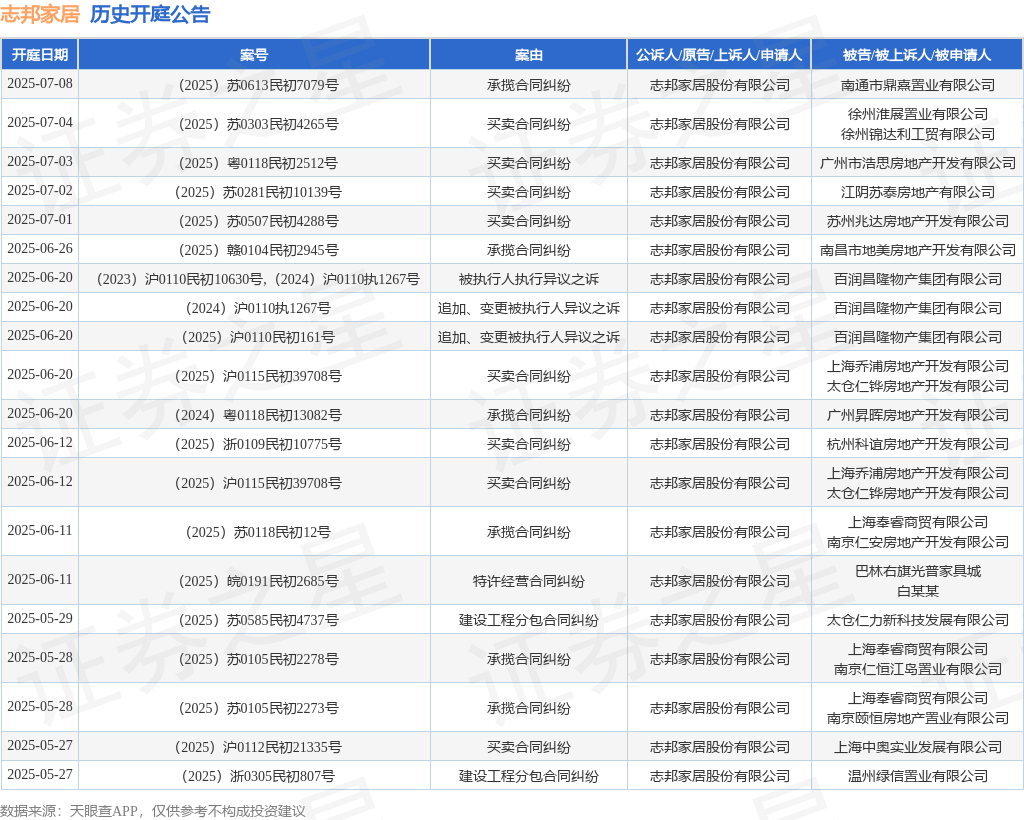Viewport: 1024px width, 820px height.
Task: Select the 开庭日期 column header
Action: (40, 55)
